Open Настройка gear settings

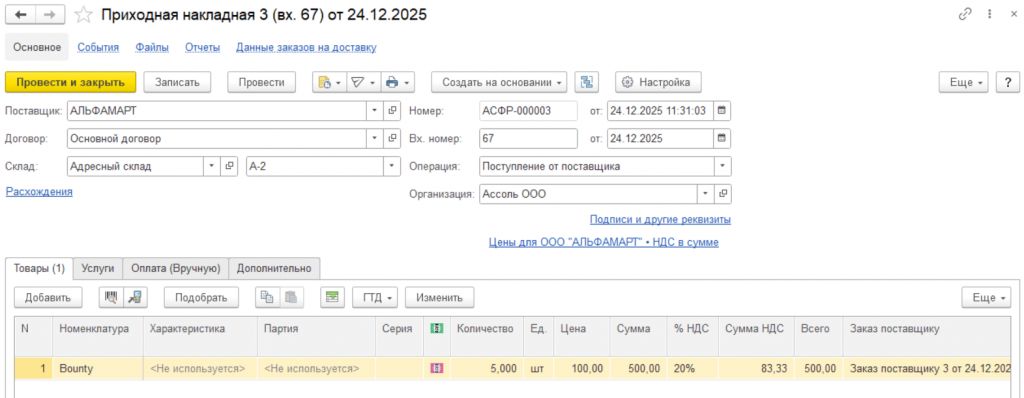(658, 82)
